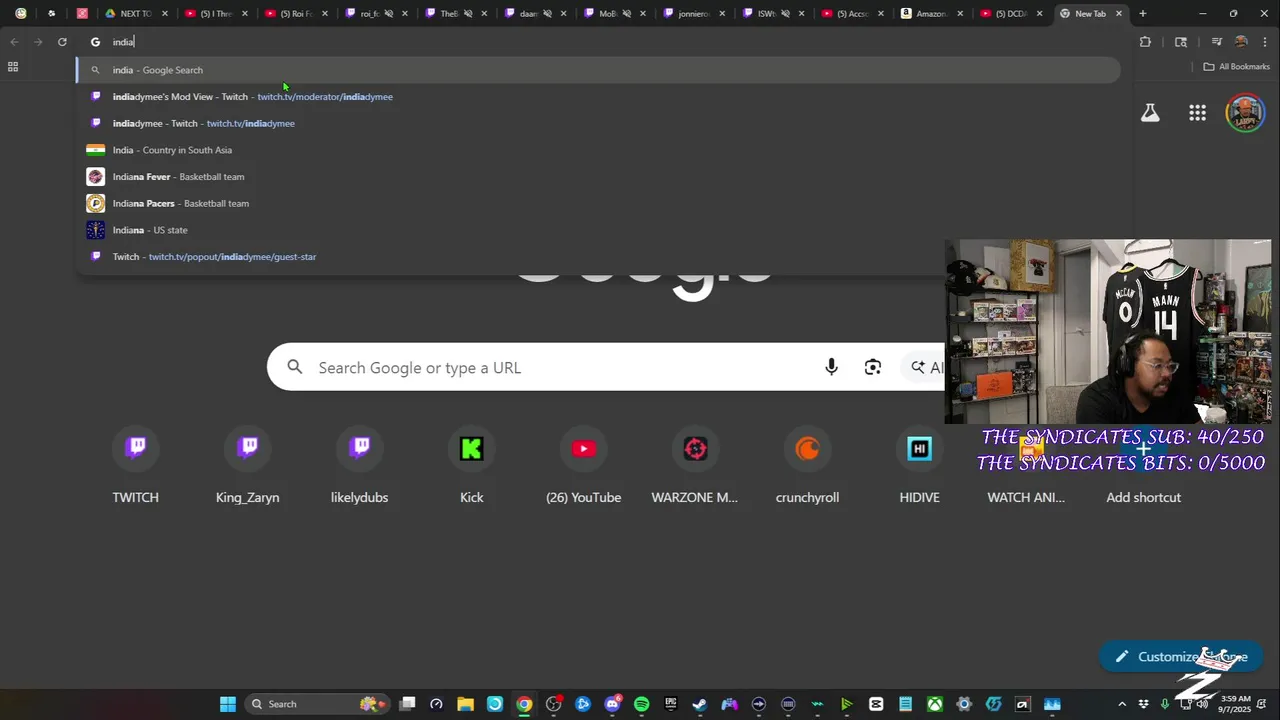Open the TWITCH shortcut tile
Viewport: 1280px width, 720px height.
[136, 467]
